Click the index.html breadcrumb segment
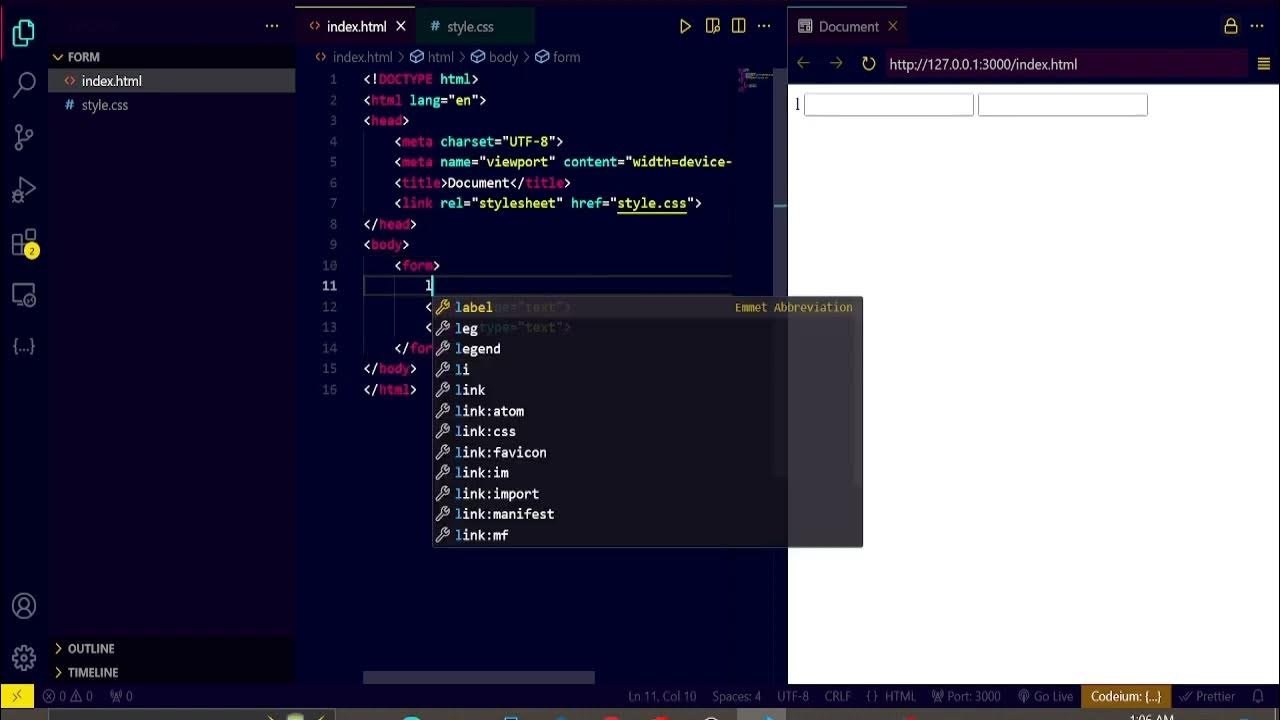Image resolution: width=1280 pixels, height=720 pixels. [354, 57]
